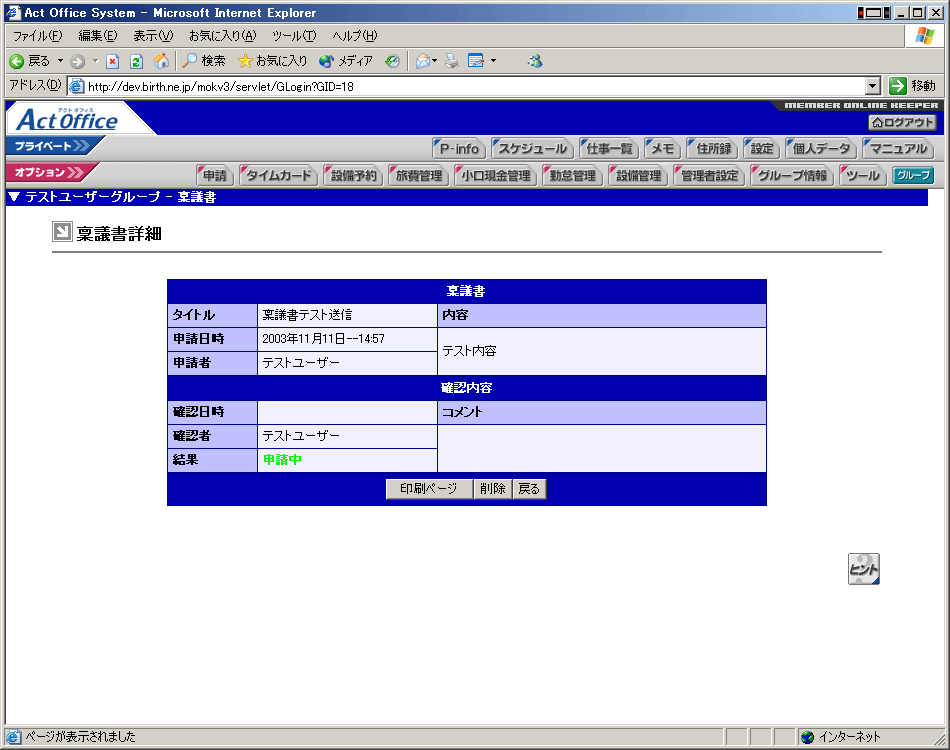This screenshot has width=950, height=750.
Task: Click the browser Stop icon
Action: click(x=113, y=61)
